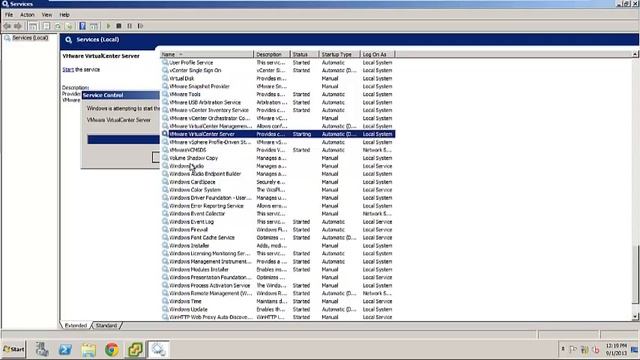The height and width of the screenshot is (360, 640).
Task: Open the Start button on the taskbar
Action: click(x=13, y=349)
